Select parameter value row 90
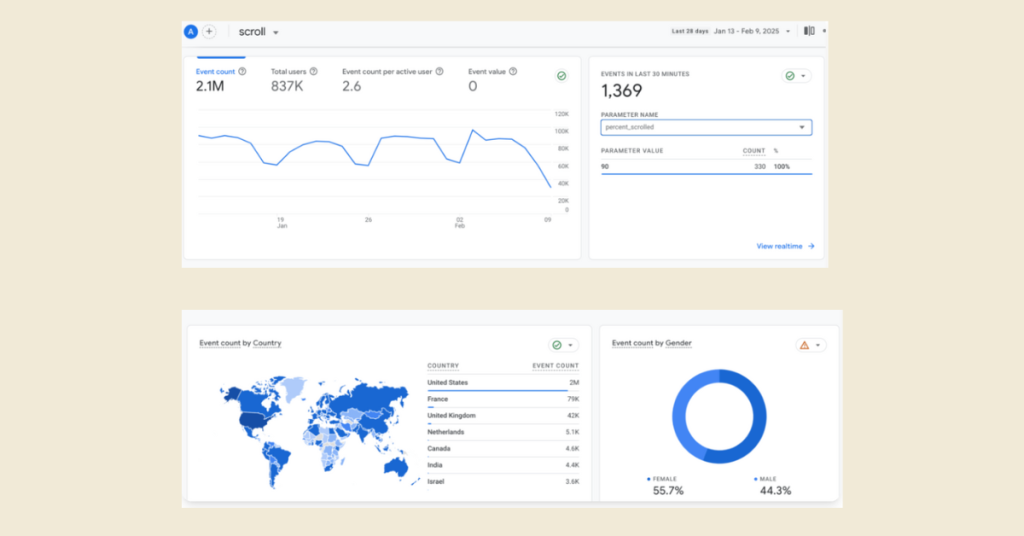Viewport: 1024px width, 536px height. point(706,166)
